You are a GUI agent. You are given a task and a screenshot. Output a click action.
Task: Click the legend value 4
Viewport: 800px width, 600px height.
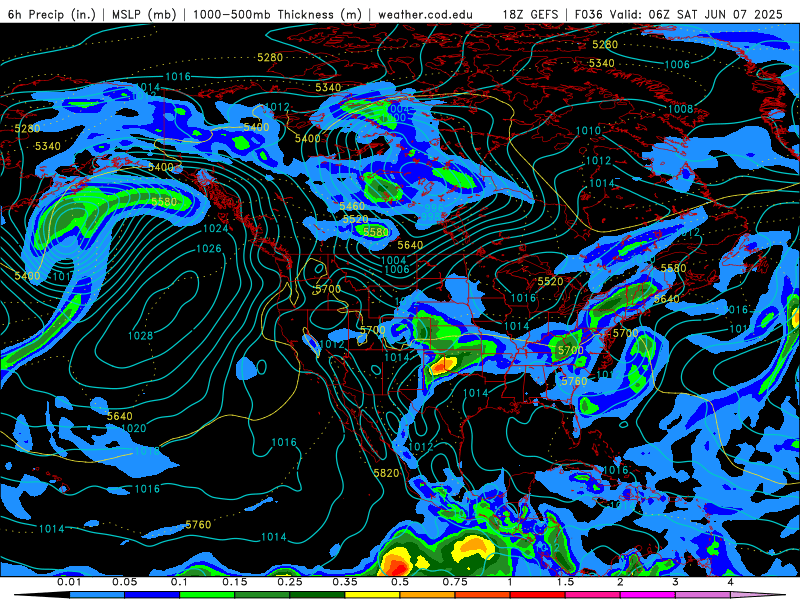pos(731,582)
